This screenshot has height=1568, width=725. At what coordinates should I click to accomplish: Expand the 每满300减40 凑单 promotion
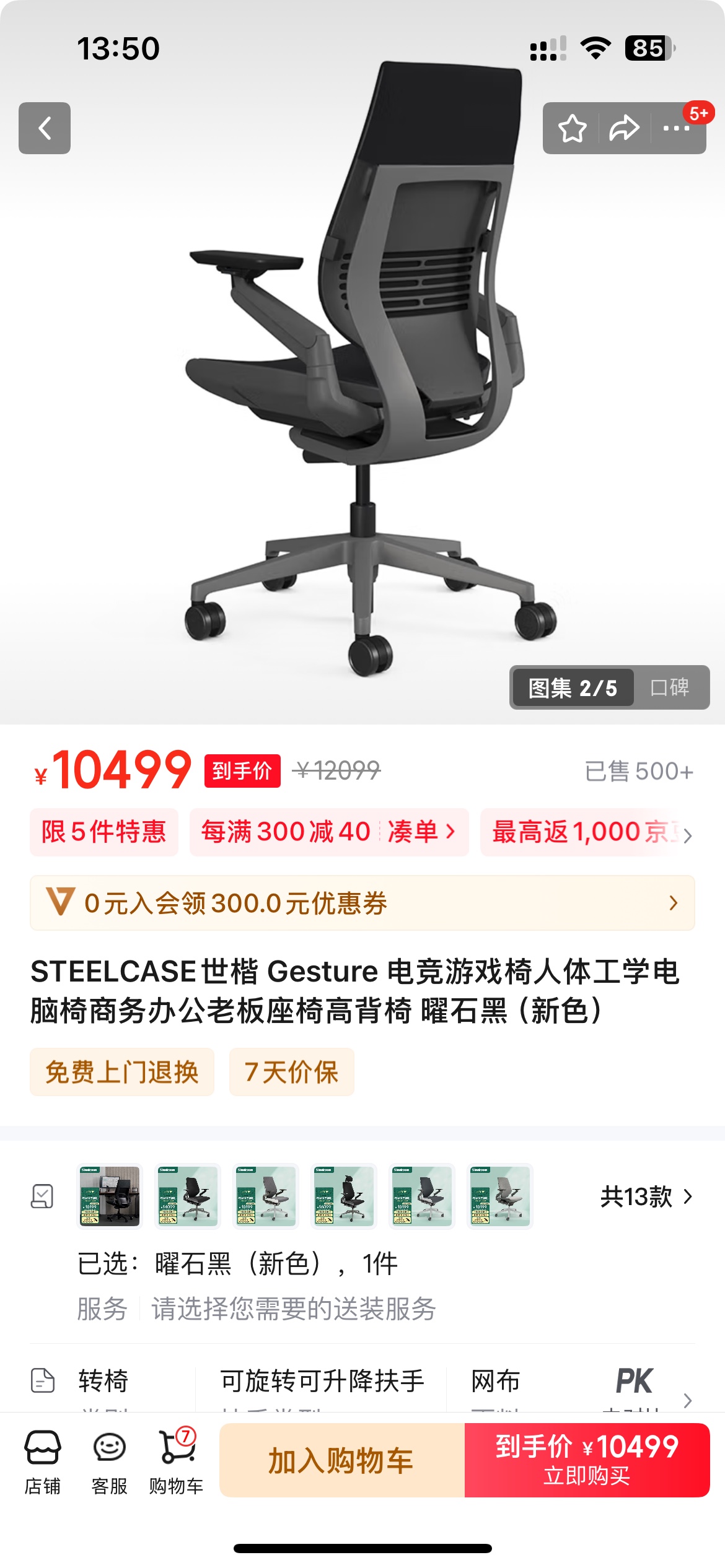[329, 832]
